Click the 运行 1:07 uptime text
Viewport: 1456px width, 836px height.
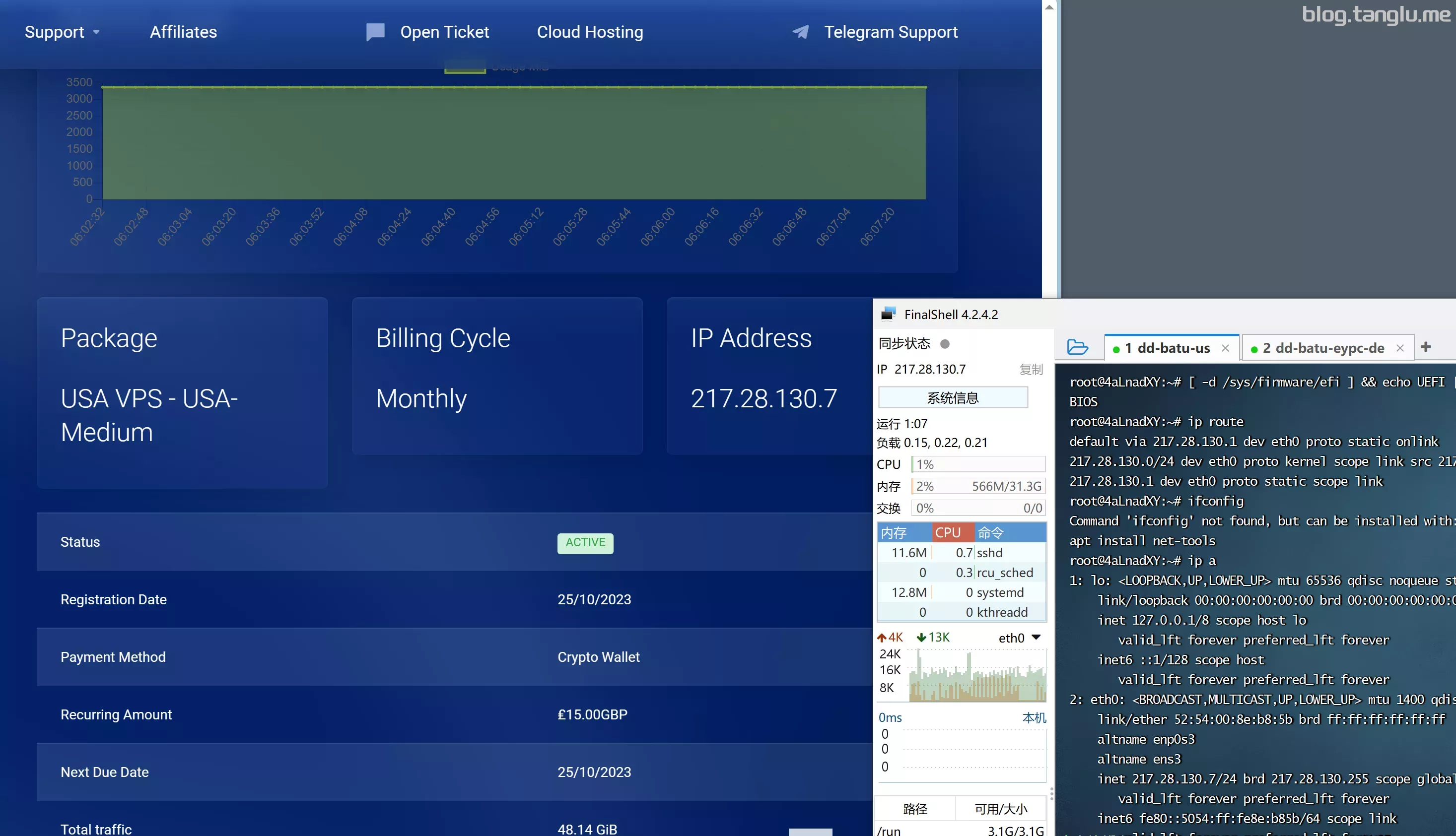901,424
